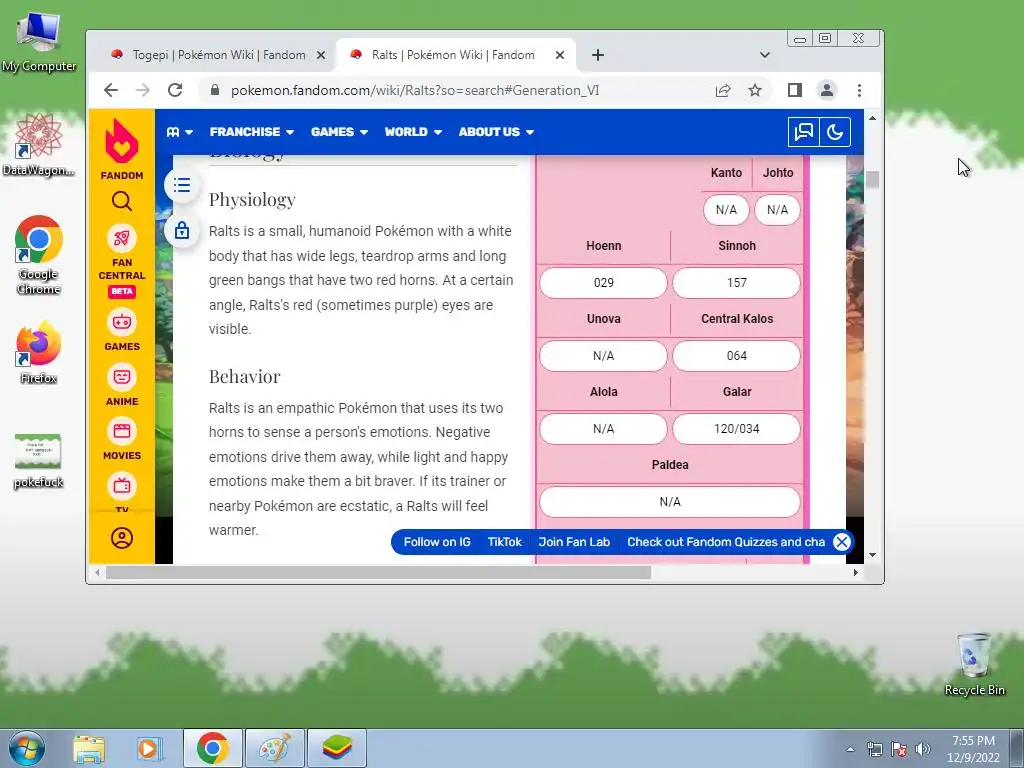Dismiss the blue Fandom promo bar
1024x768 pixels.
pos(842,542)
